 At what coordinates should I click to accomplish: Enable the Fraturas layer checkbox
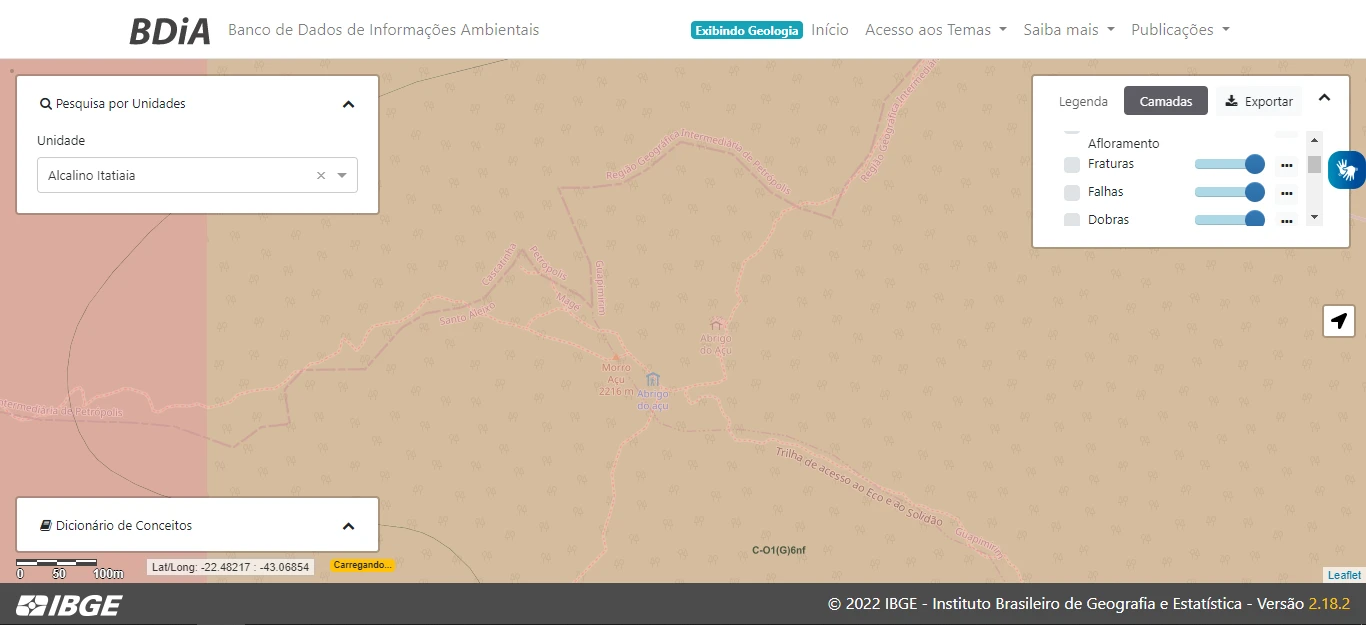(1071, 164)
